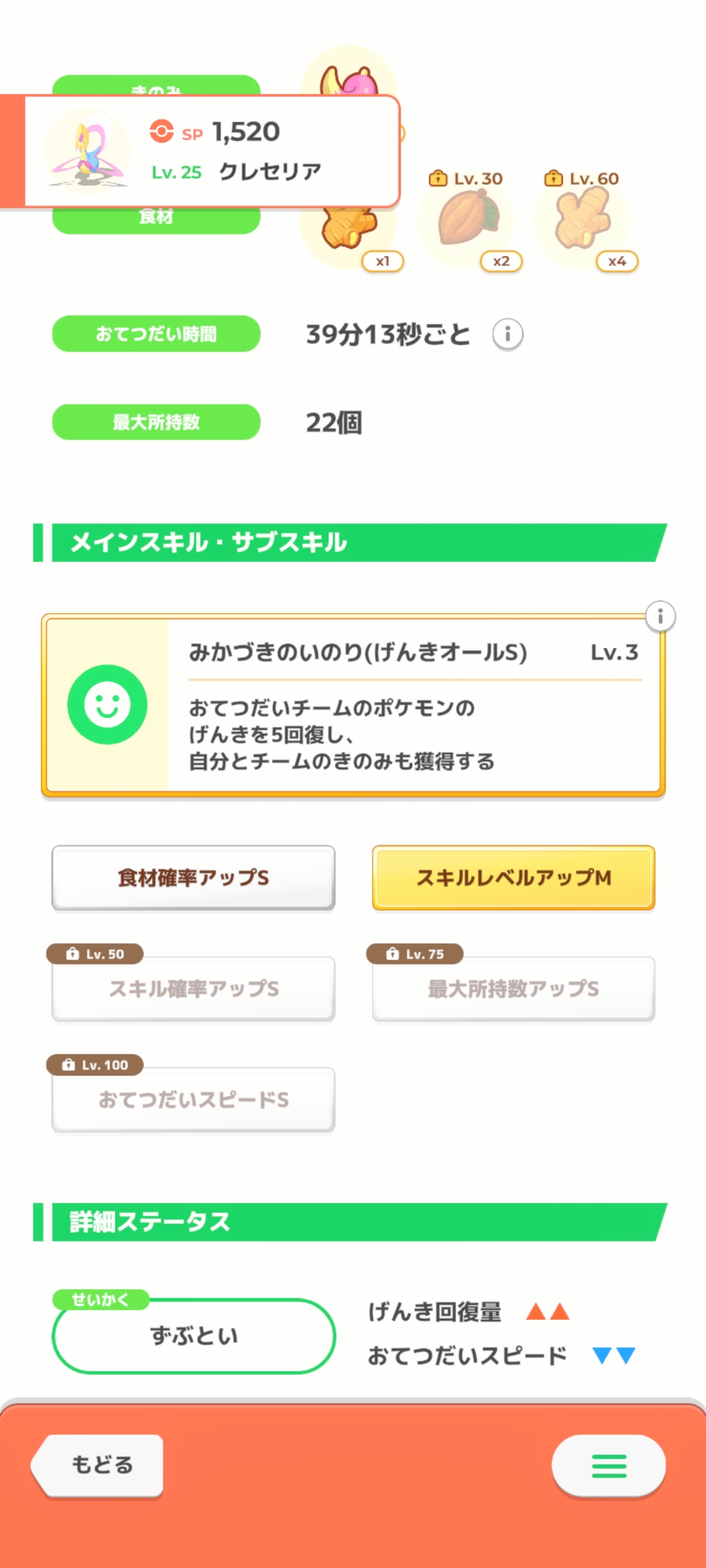Screen dimensions: 706x1568
Task: Tap the おてつだい時間 green label
Action: 156,334
